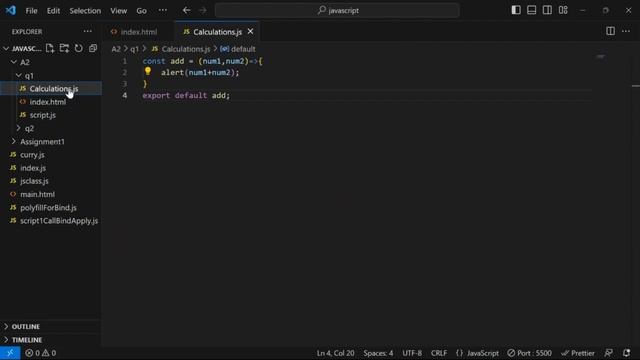Click the editor minimap
Viewport: 640px width, 360px height.
[600, 56]
